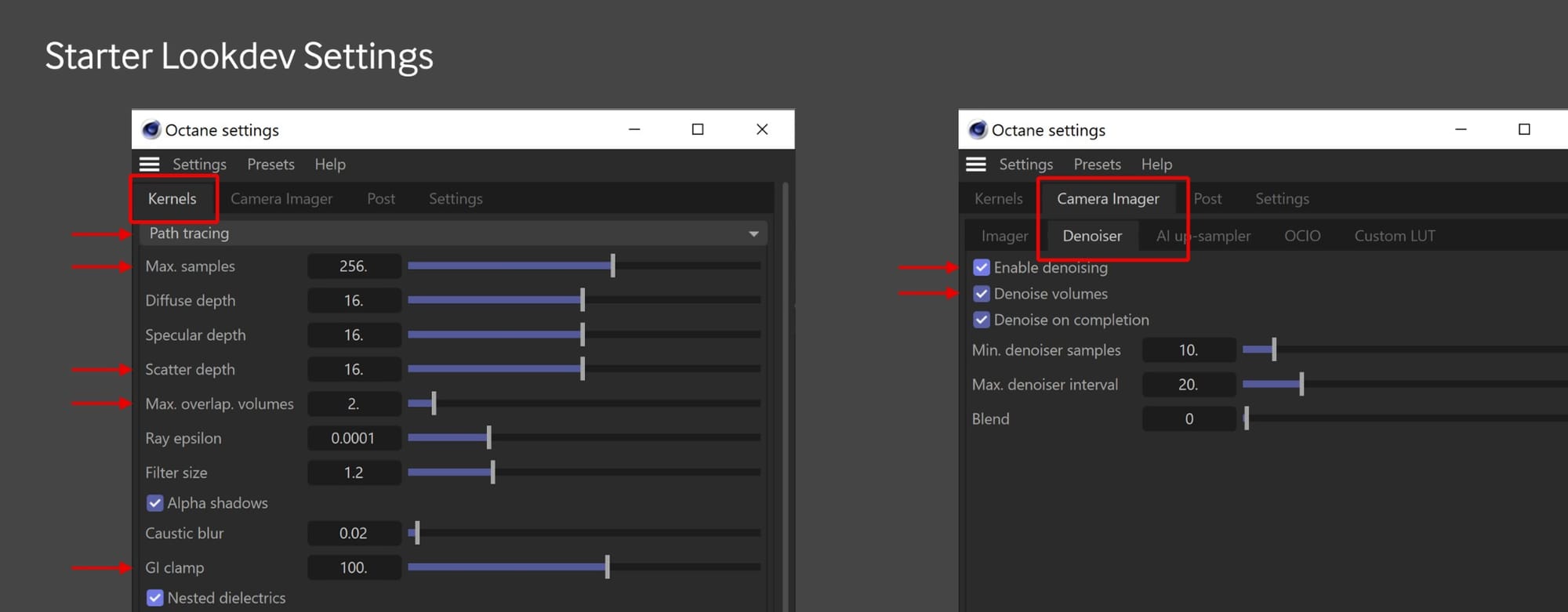Click the Octane logo icon in right window title bar
Screen dimensions: 1568x612
click(978, 129)
